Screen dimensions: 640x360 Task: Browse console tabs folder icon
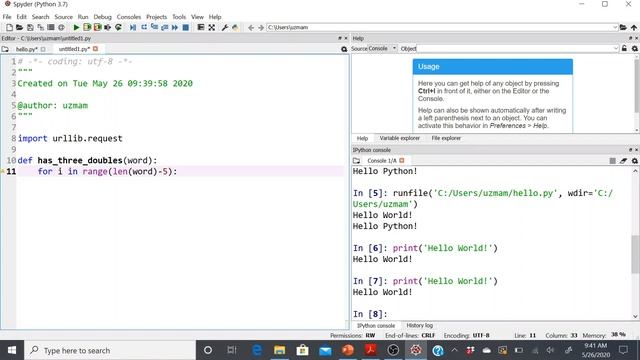[x=357, y=161]
